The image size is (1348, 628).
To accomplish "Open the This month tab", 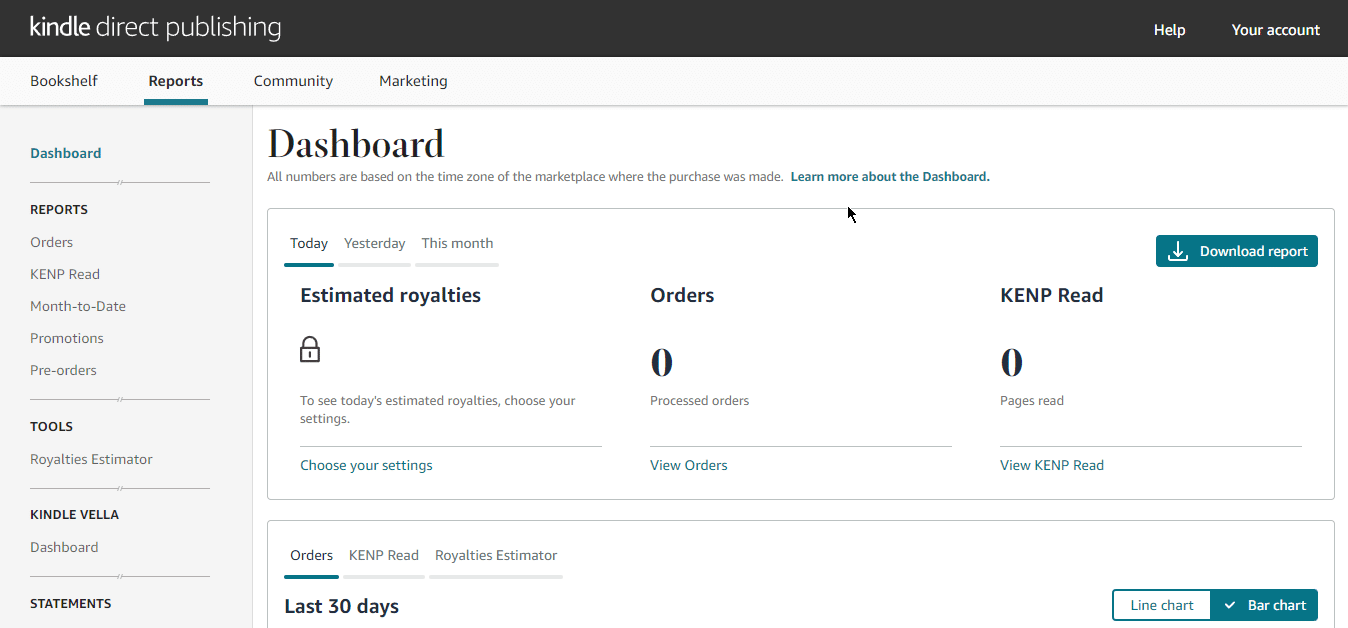I will click(457, 243).
